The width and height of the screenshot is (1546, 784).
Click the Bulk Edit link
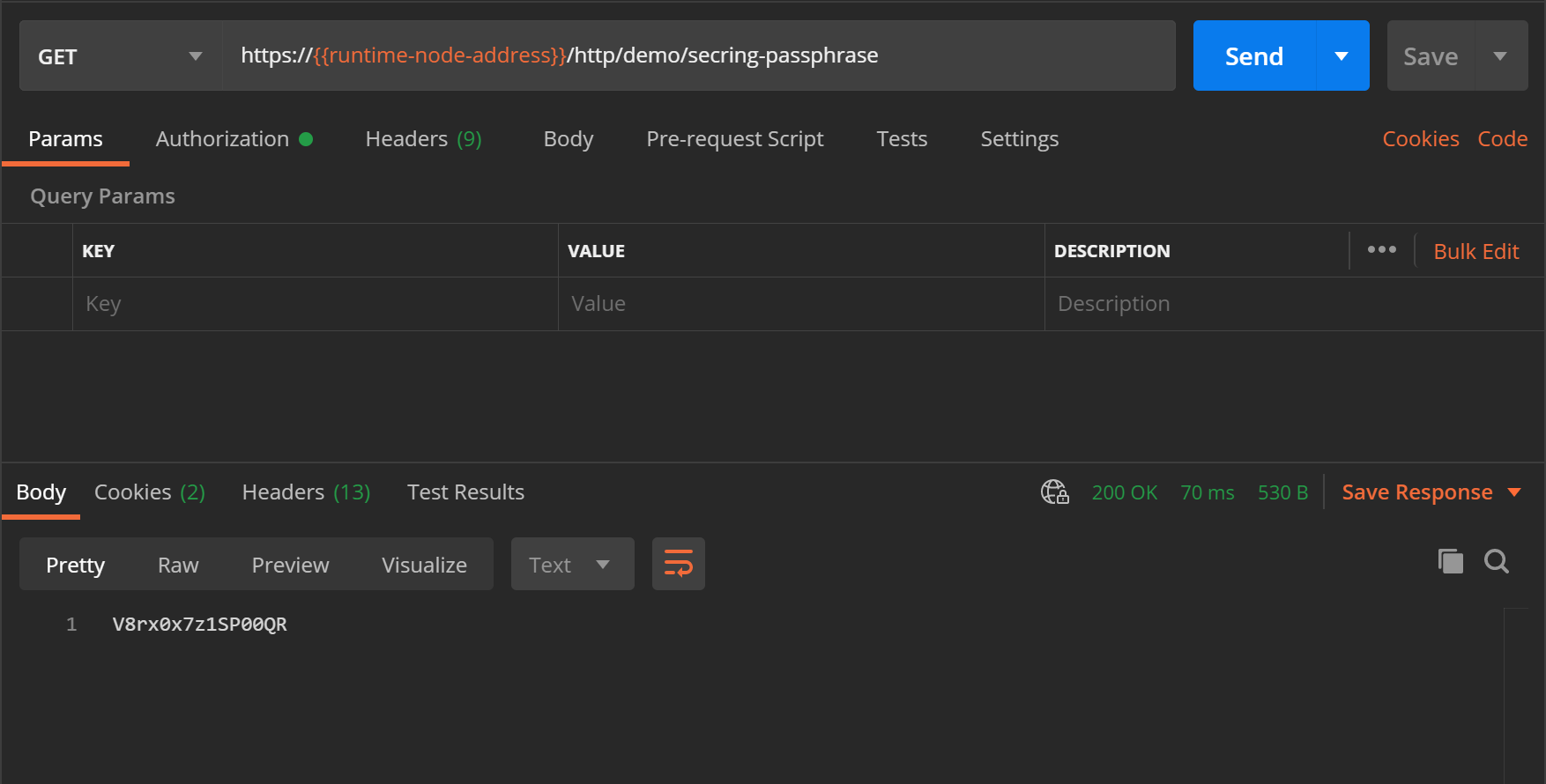(1475, 252)
